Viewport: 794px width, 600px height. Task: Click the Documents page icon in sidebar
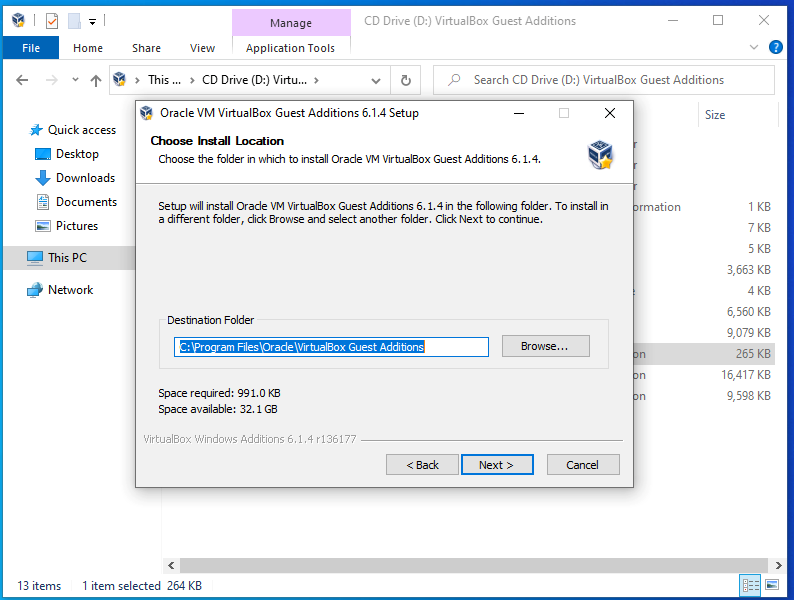coord(43,202)
